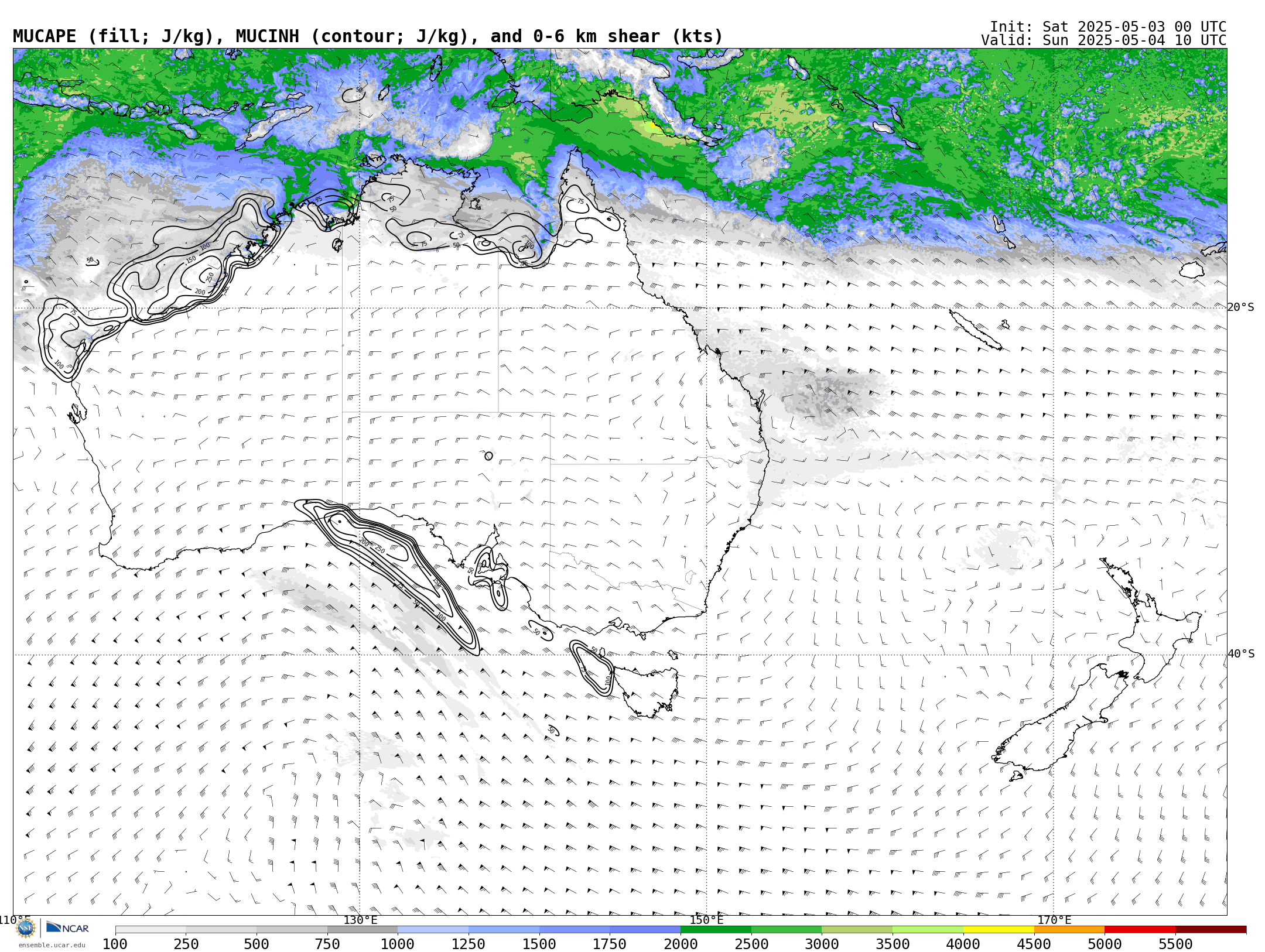1265x952 pixels.
Task: Select the map title starting with MUCAPE
Action: (x=368, y=36)
